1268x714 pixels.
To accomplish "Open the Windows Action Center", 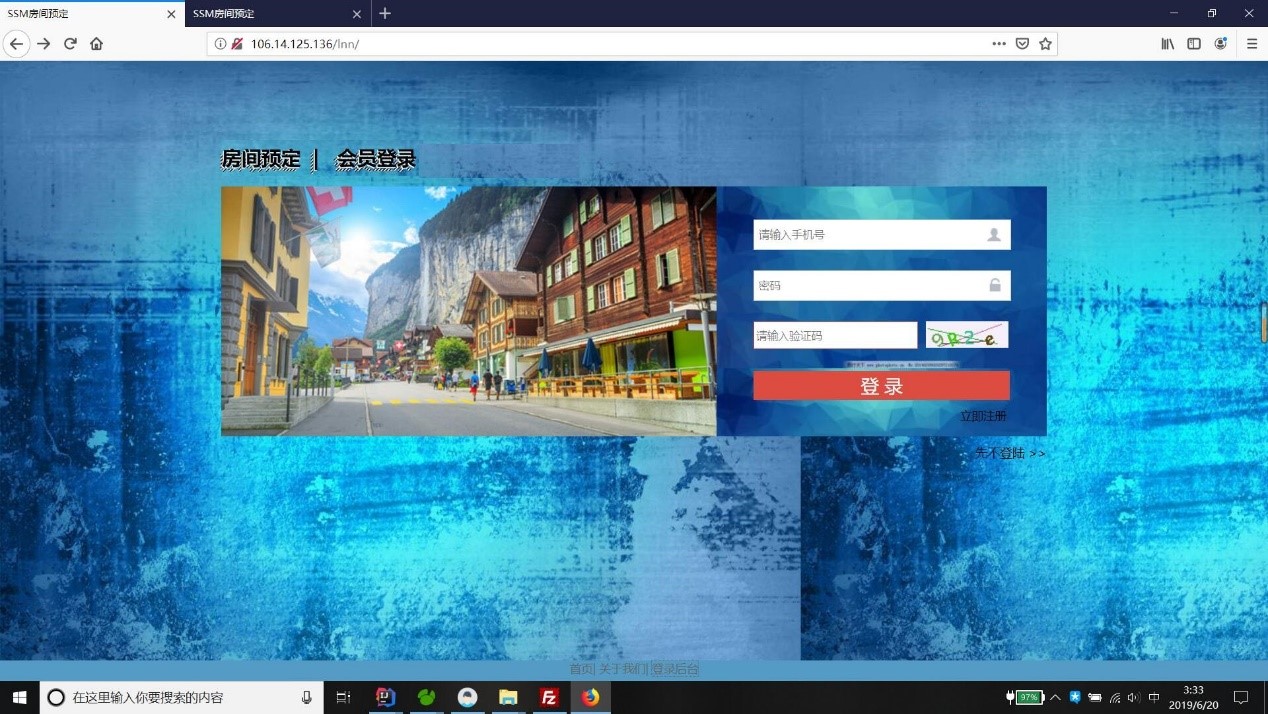I will (x=1240, y=697).
